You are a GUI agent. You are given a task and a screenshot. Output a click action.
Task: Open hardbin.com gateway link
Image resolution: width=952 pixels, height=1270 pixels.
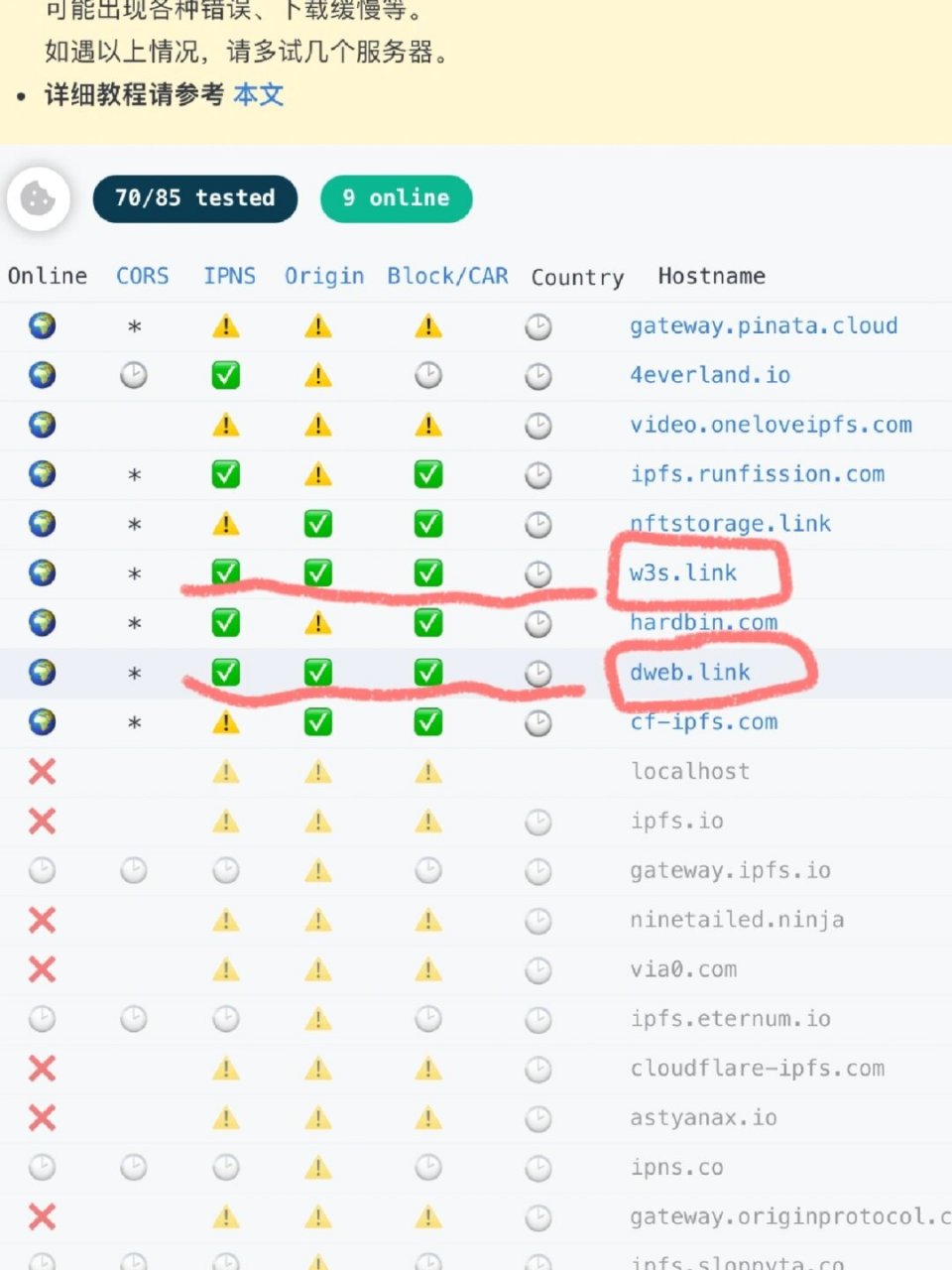click(x=703, y=622)
